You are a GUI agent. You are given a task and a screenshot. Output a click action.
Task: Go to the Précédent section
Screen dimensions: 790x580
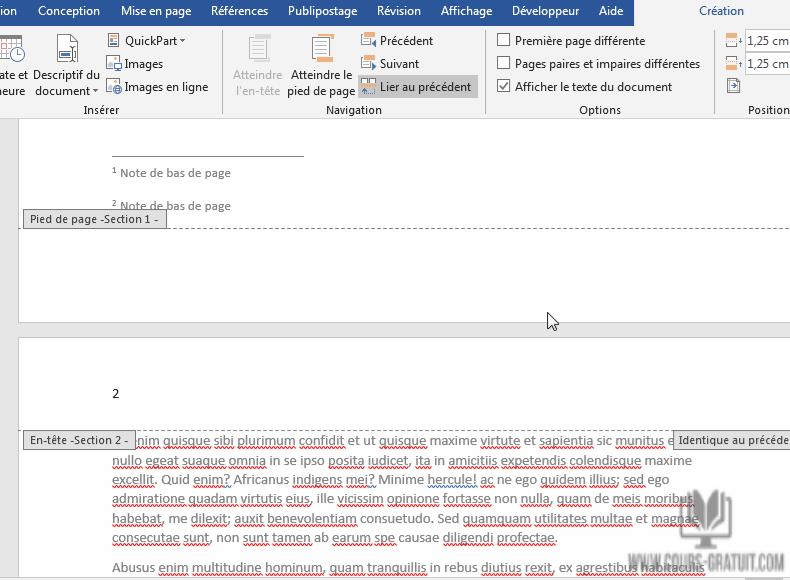tap(397, 41)
